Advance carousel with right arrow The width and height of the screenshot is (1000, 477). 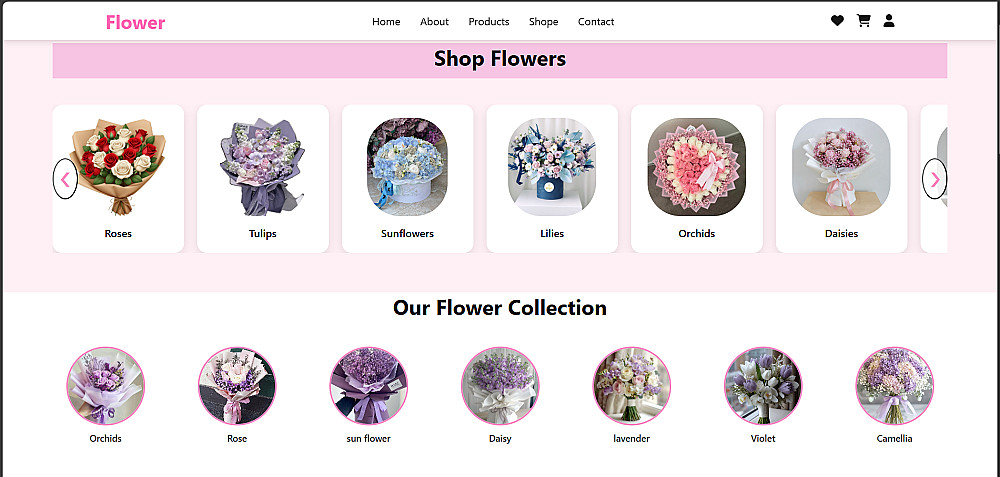pos(935,179)
